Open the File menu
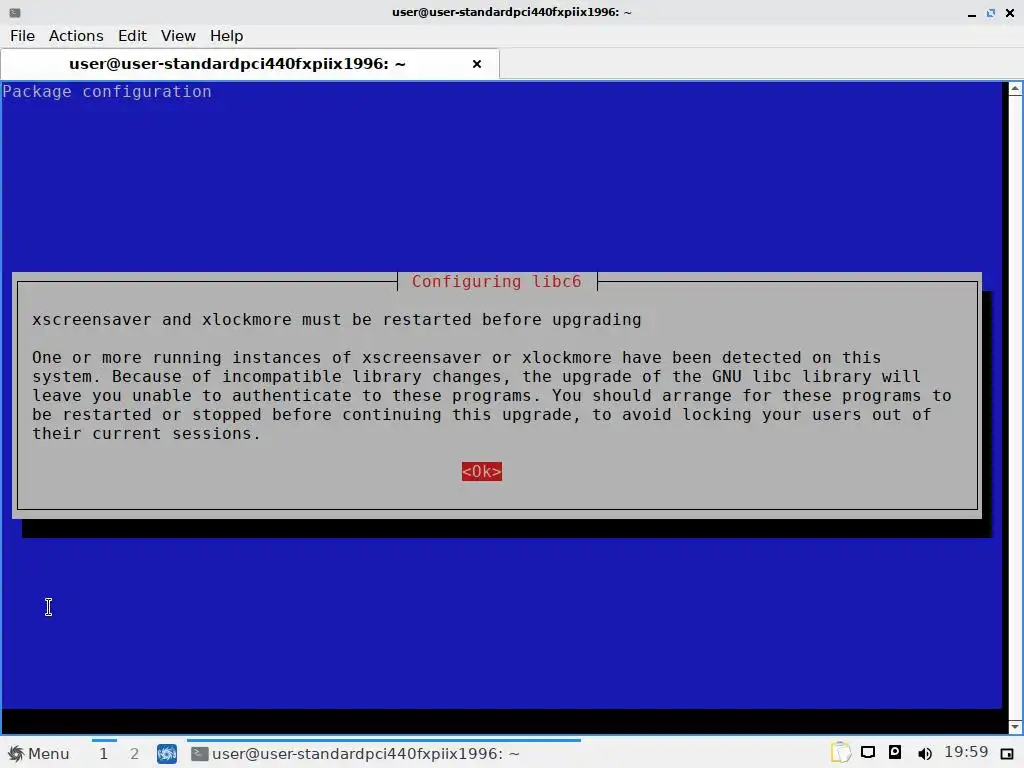The height and width of the screenshot is (768, 1024). pyautogui.click(x=22, y=36)
